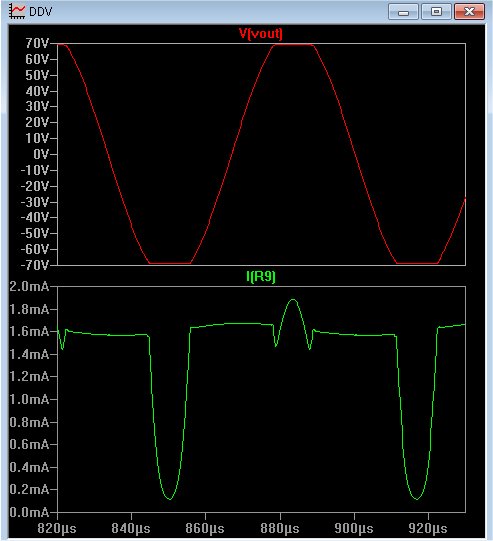Click the 70V axis label
493x541 pixels.
[37, 43]
